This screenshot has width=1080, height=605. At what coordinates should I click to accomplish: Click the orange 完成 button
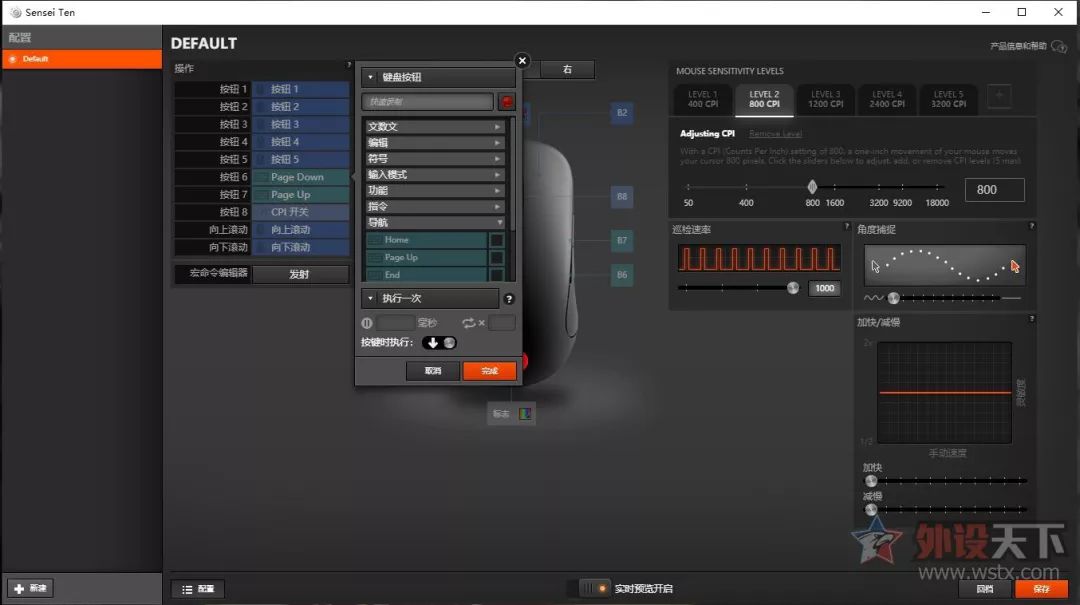click(490, 371)
